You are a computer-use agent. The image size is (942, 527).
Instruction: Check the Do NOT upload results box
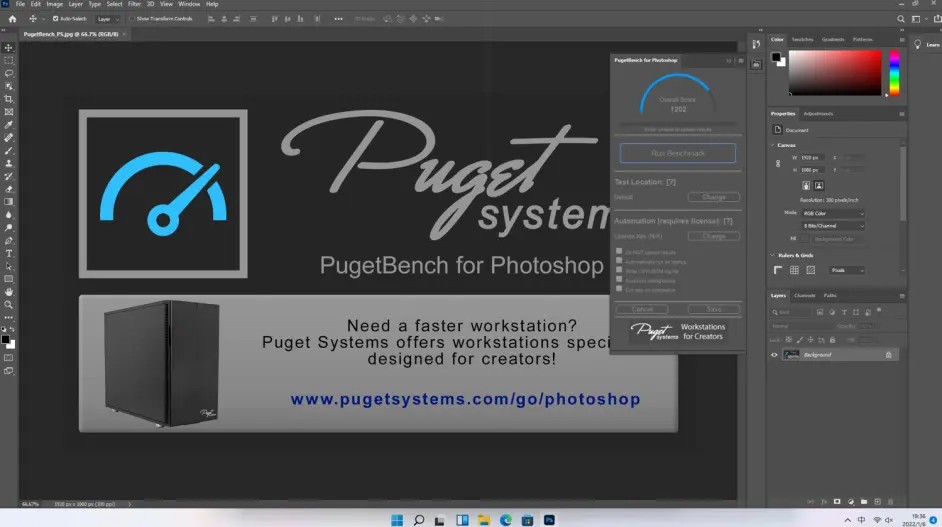[x=619, y=251]
